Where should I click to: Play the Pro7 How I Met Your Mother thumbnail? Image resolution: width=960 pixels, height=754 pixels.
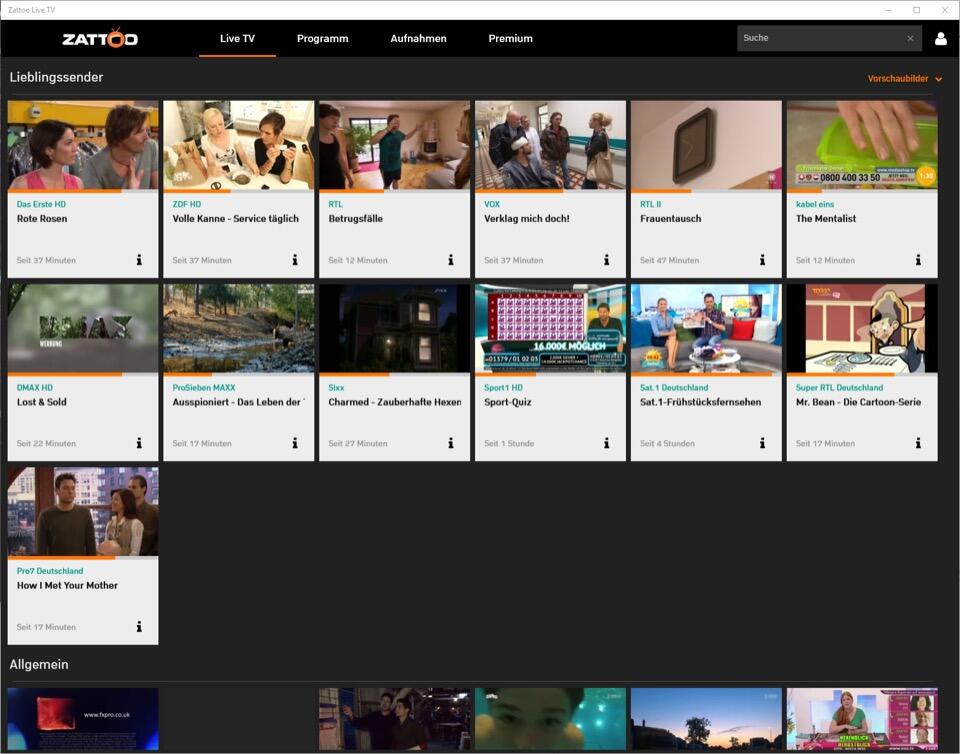pyautogui.click(x=83, y=512)
